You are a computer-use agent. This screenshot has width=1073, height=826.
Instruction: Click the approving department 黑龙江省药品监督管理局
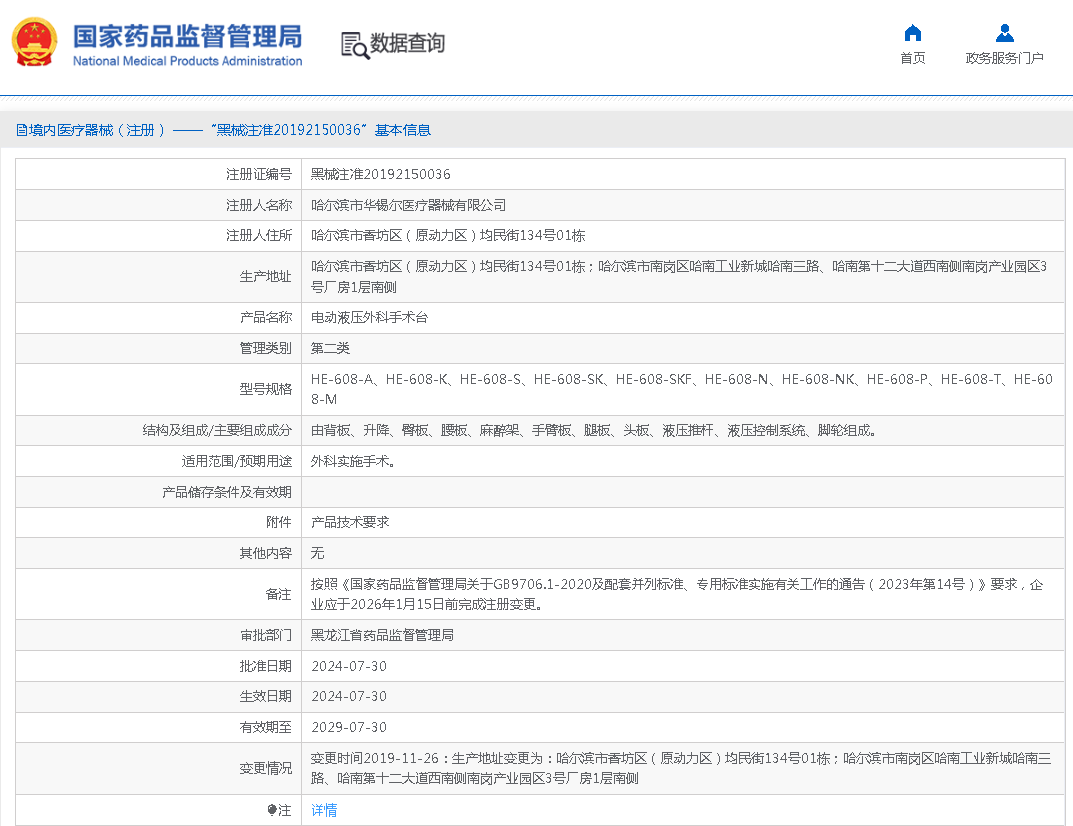[382, 635]
